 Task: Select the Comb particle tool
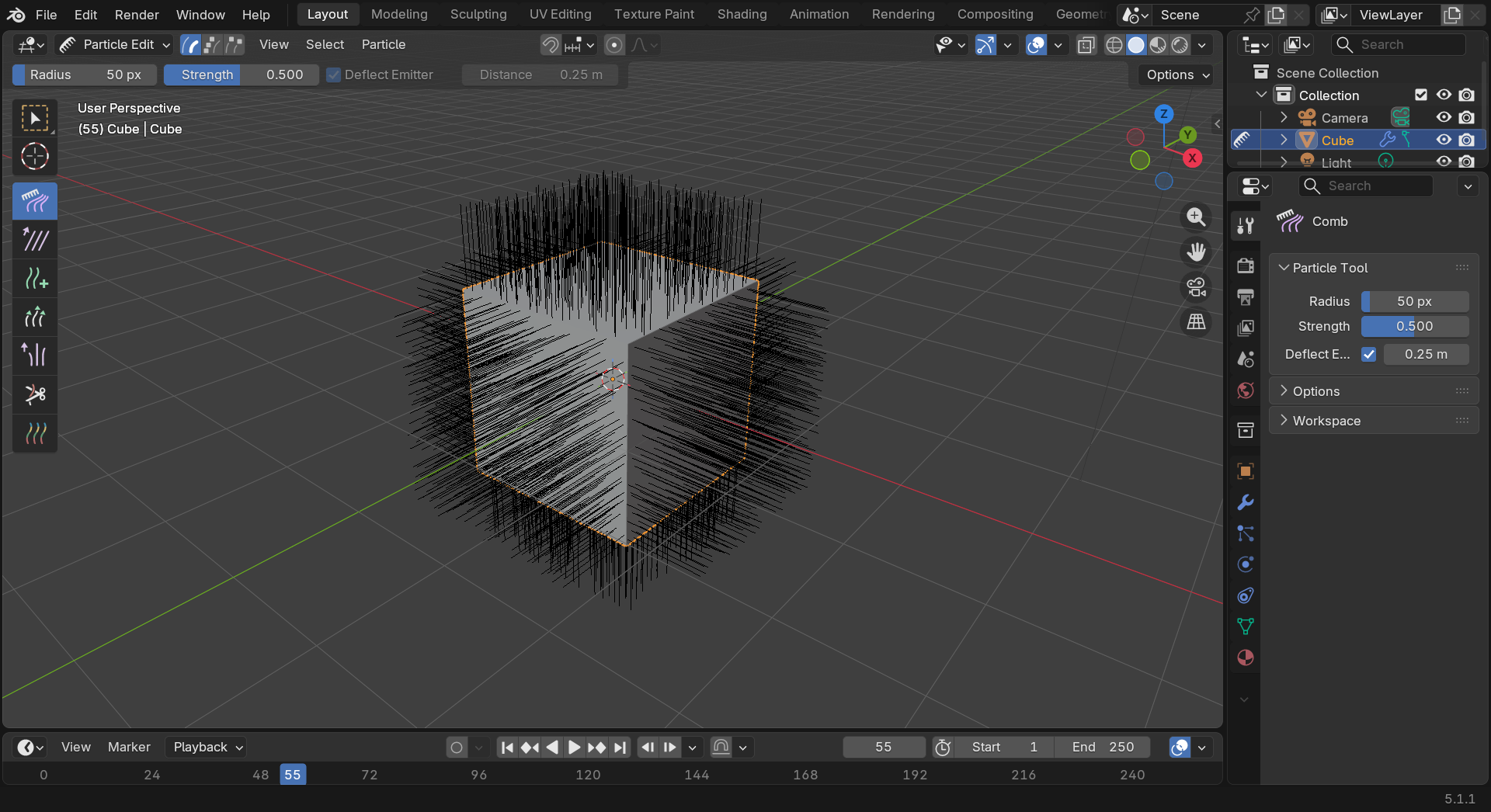[35, 202]
